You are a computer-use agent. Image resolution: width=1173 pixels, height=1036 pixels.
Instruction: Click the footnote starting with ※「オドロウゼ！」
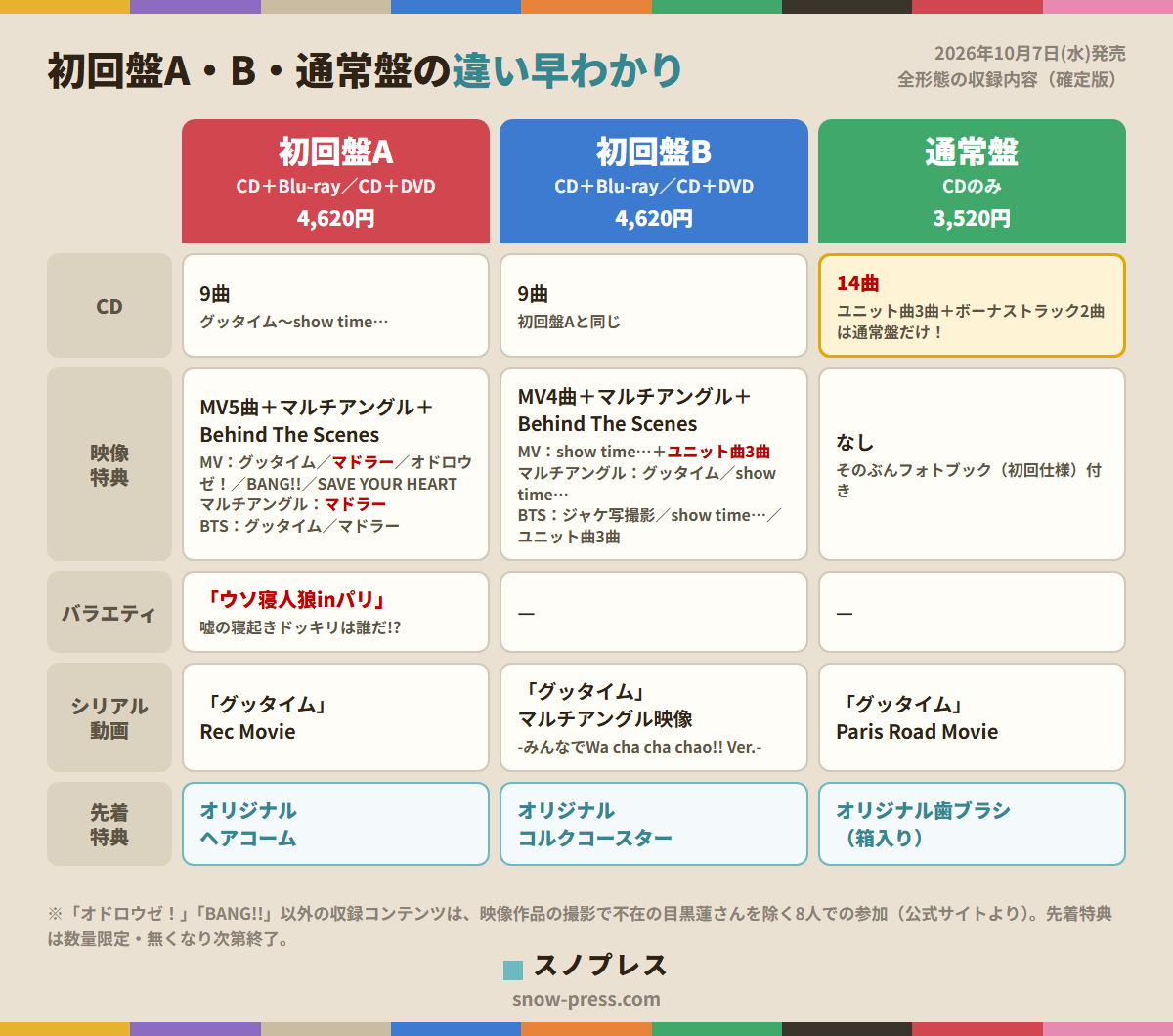(x=580, y=927)
